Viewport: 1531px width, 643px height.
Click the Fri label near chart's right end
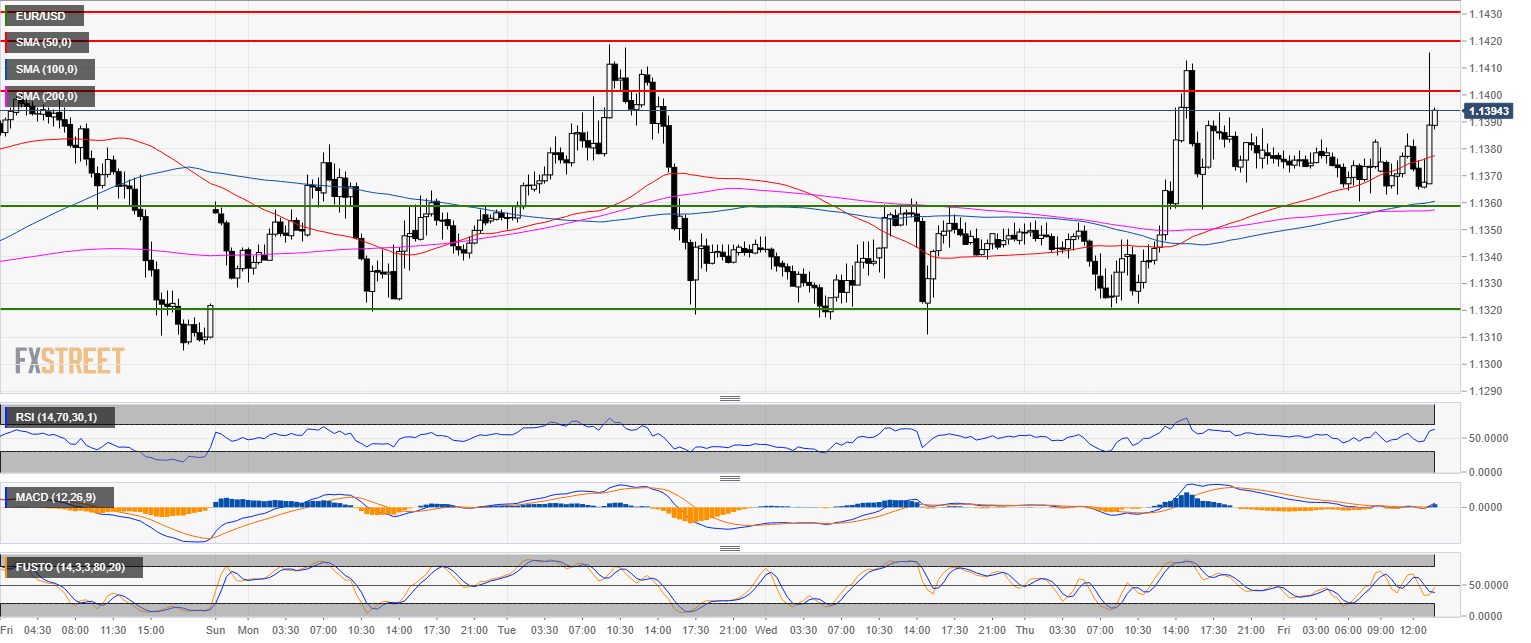(1286, 630)
